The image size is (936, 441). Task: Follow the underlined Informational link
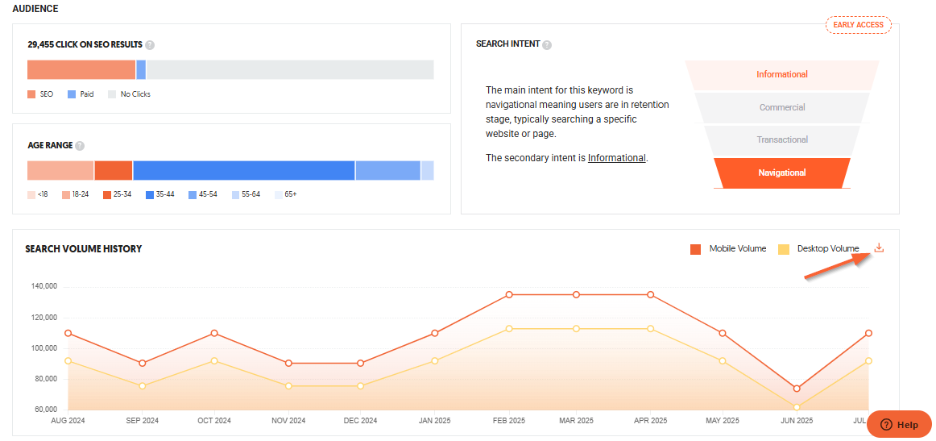click(617, 158)
